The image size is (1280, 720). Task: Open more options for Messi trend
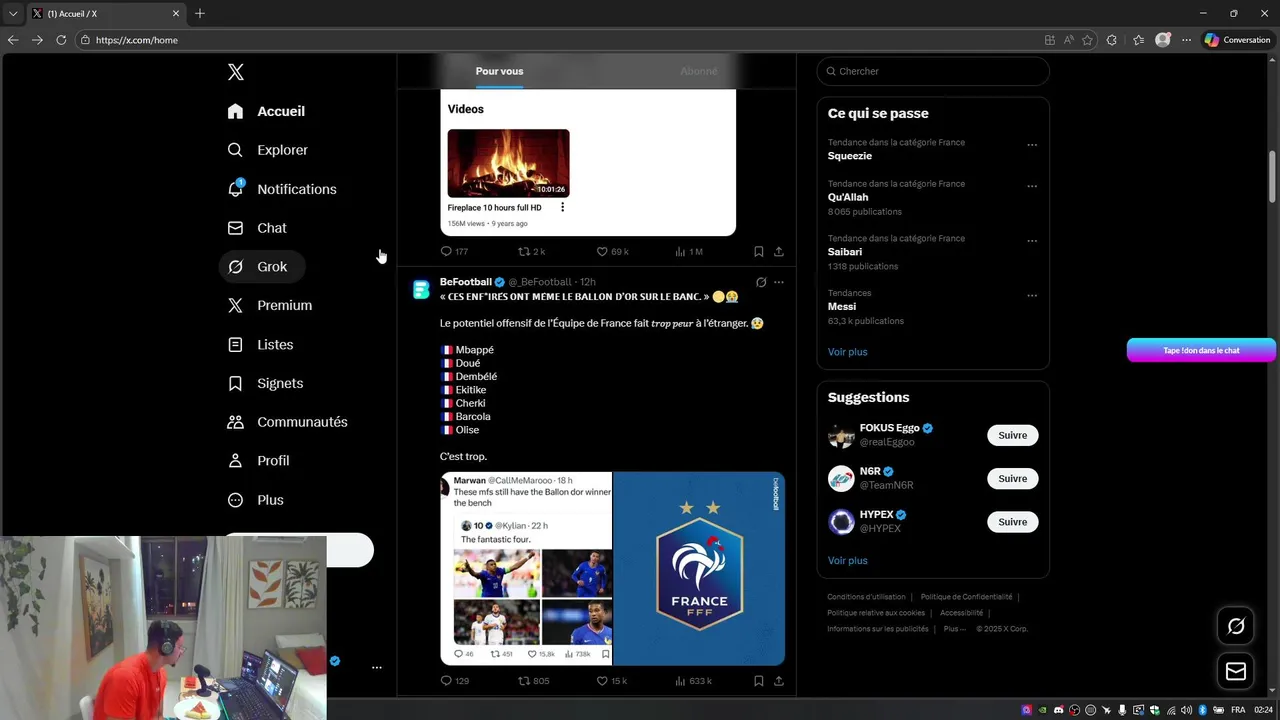[1032, 296]
